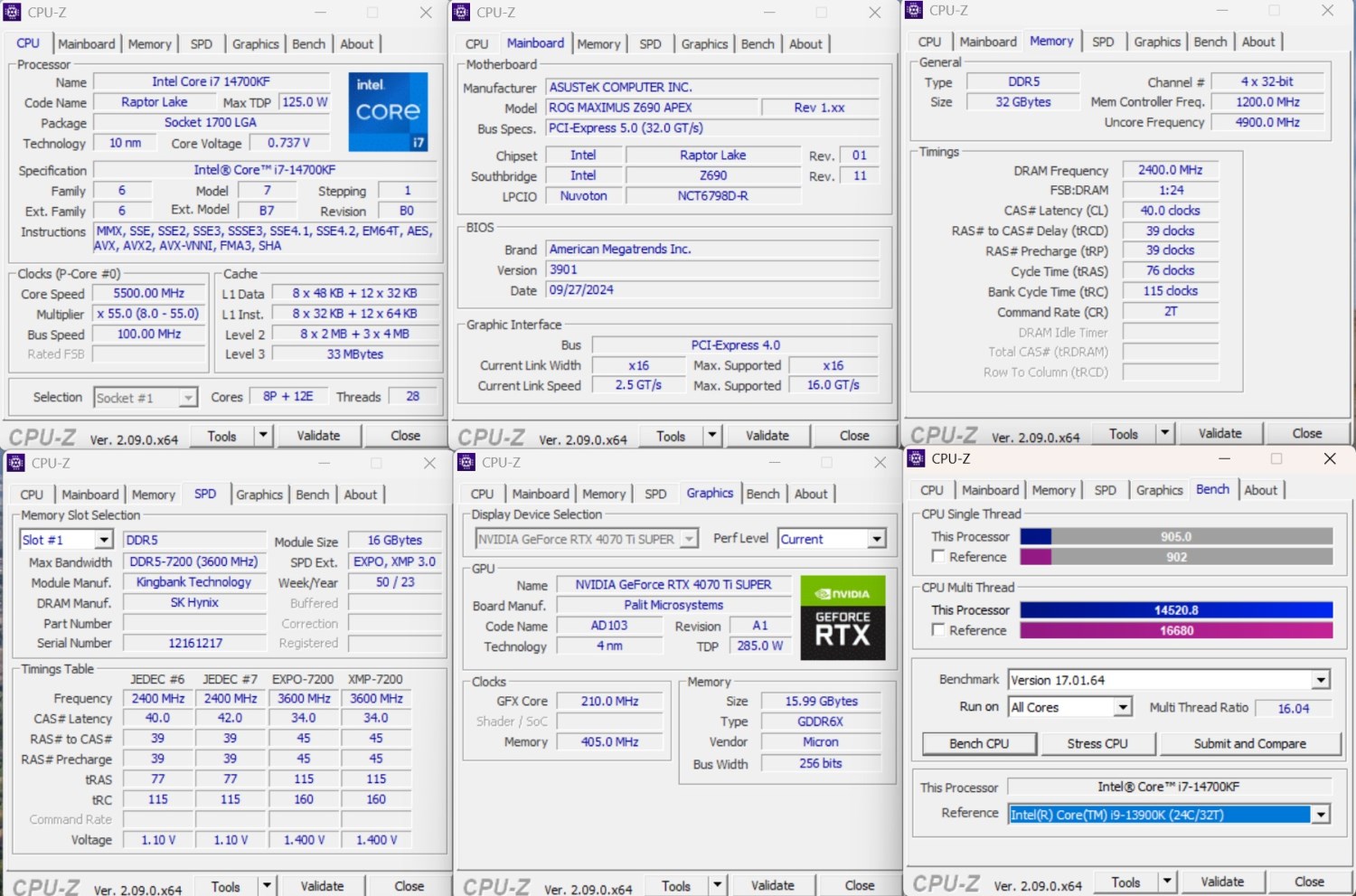Enable Reference checkbox under CPU Multi Thread
Viewport: 1356px width, 896px height.
[x=938, y=630]
